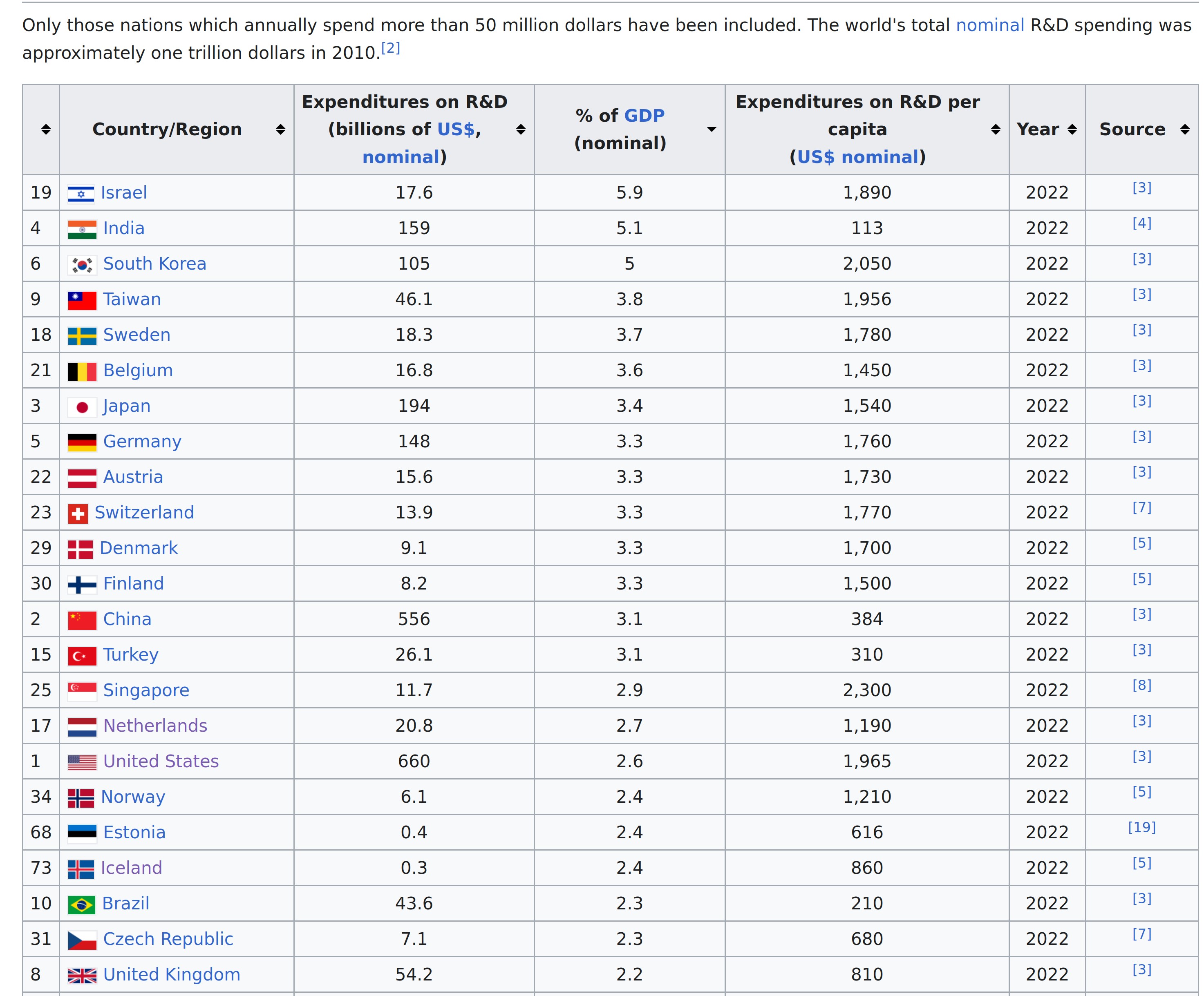This screenshot has width=1204, height=996.
Task: Follow source citation [19] in Estonia row
Action: (1141, 828)
